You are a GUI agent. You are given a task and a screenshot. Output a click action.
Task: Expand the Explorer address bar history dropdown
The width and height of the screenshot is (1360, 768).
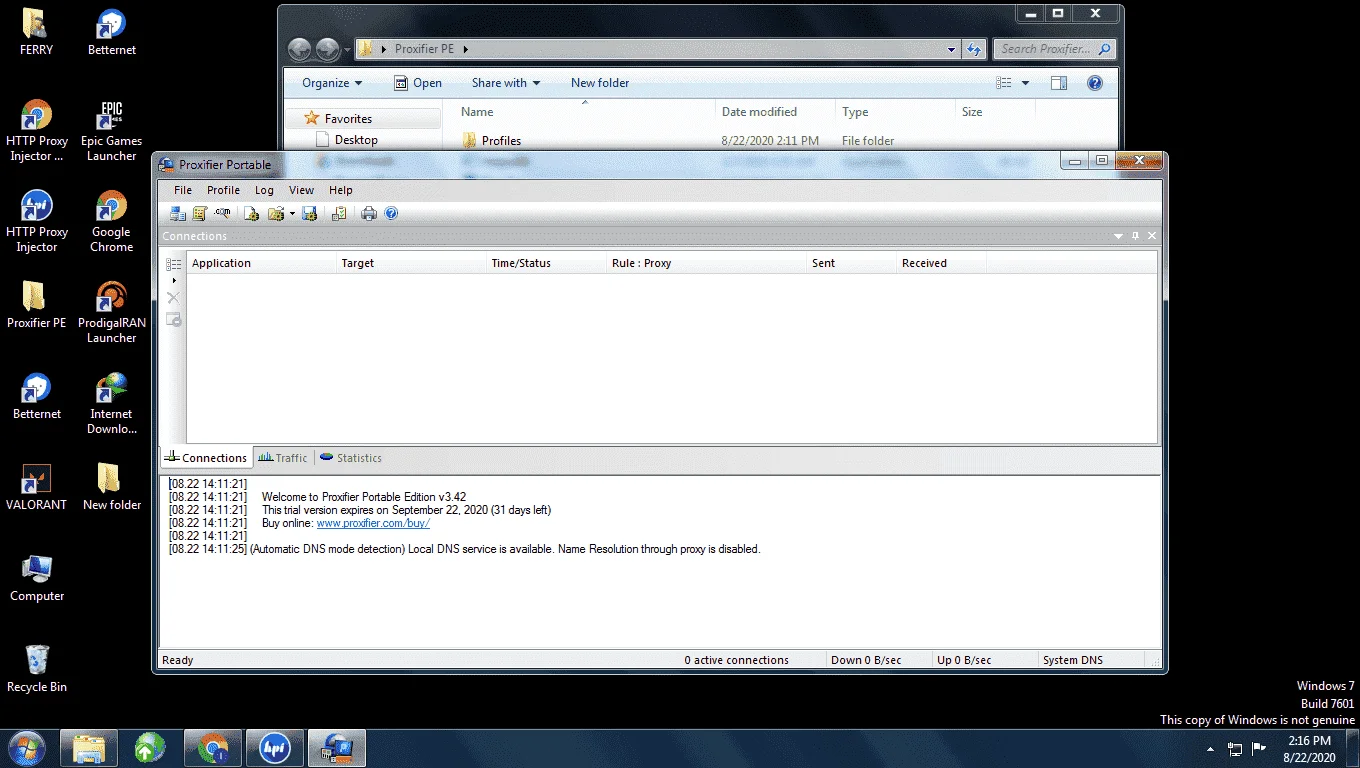tap(951, 49)
